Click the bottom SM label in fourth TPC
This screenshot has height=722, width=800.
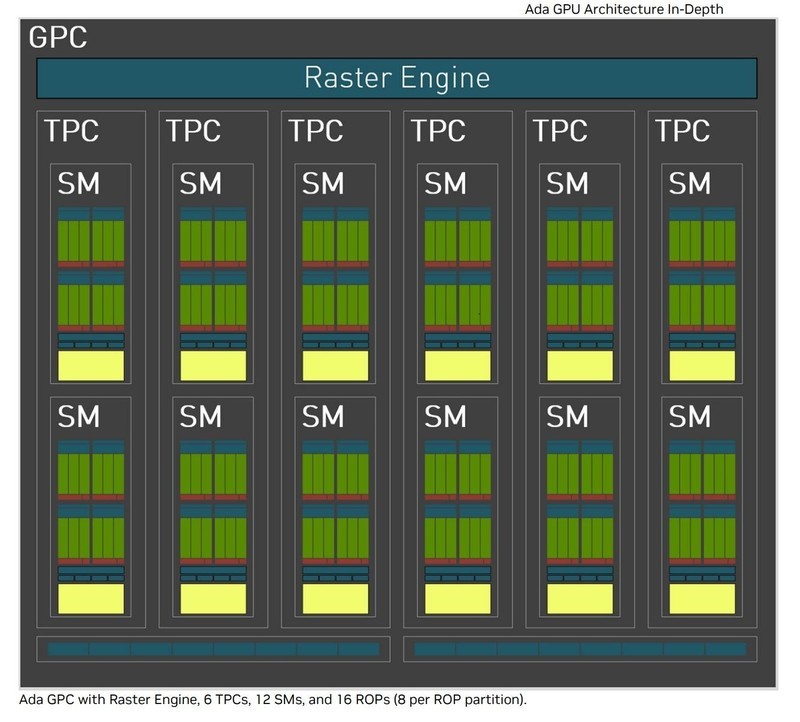[444, 418]
